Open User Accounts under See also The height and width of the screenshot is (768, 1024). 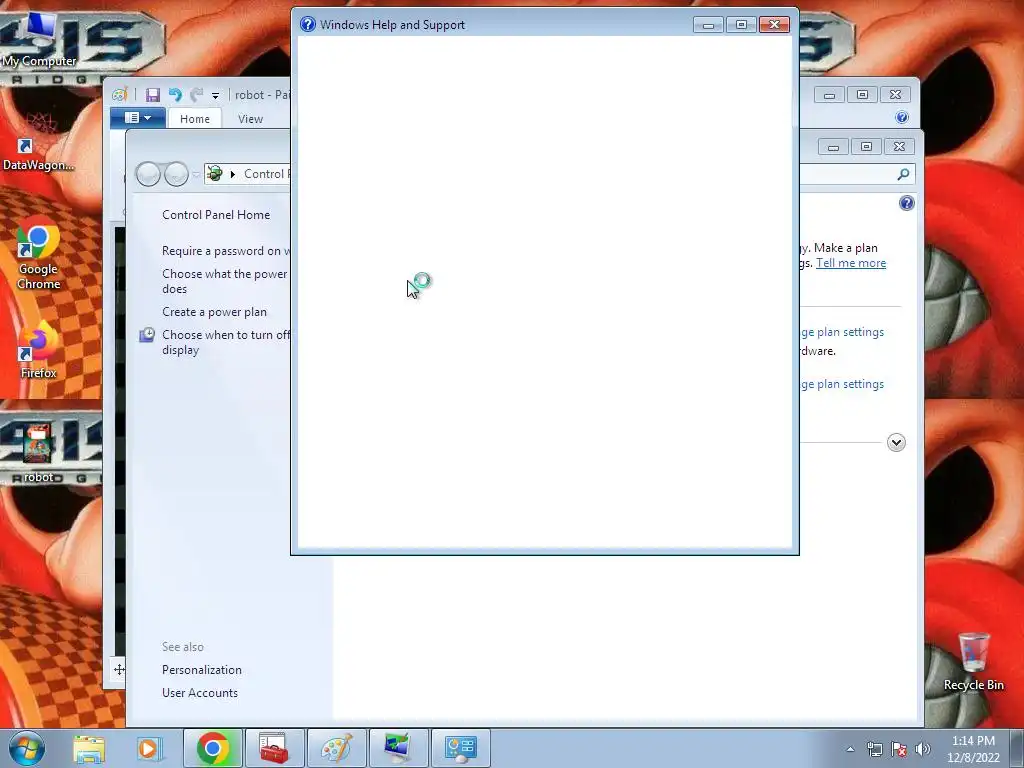[x=200, y=693]
